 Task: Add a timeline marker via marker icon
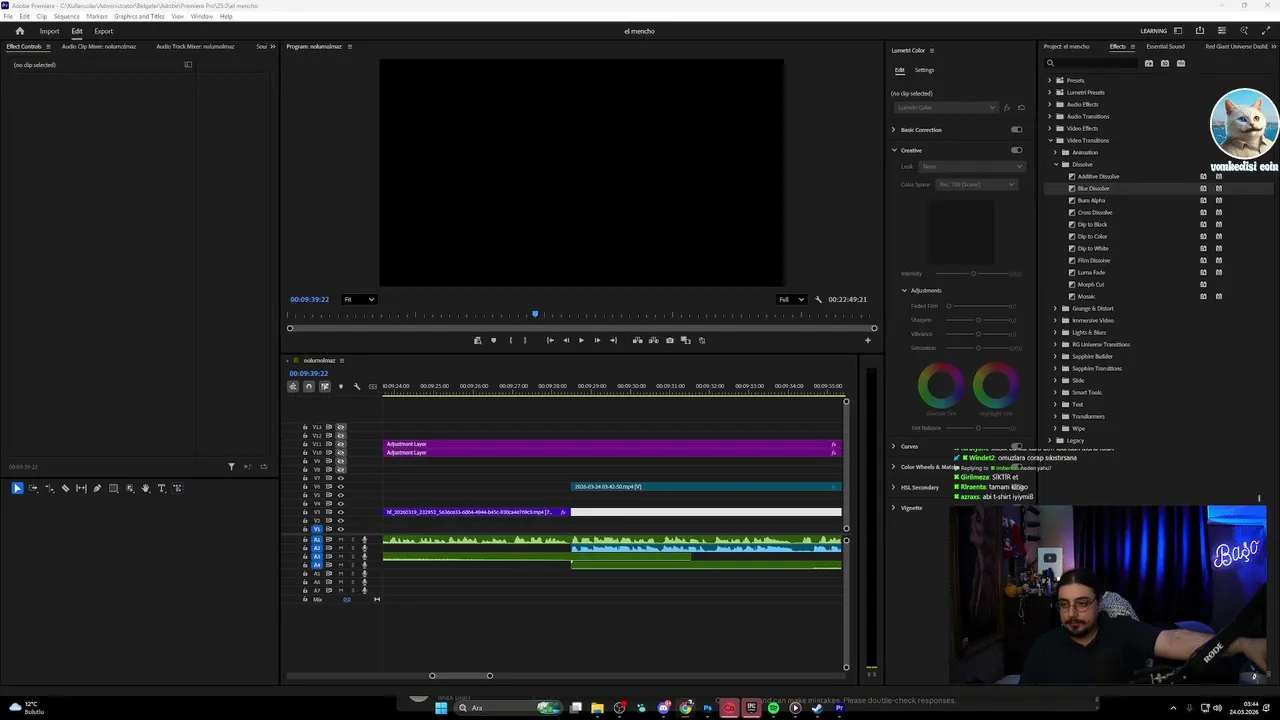point(340,386)
